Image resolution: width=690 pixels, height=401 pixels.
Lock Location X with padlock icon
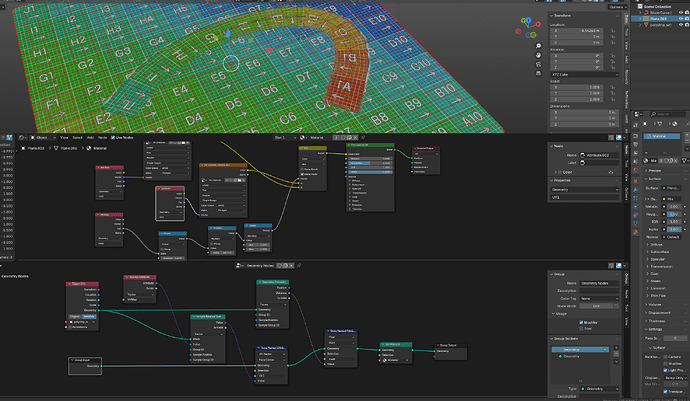[612, 31]
